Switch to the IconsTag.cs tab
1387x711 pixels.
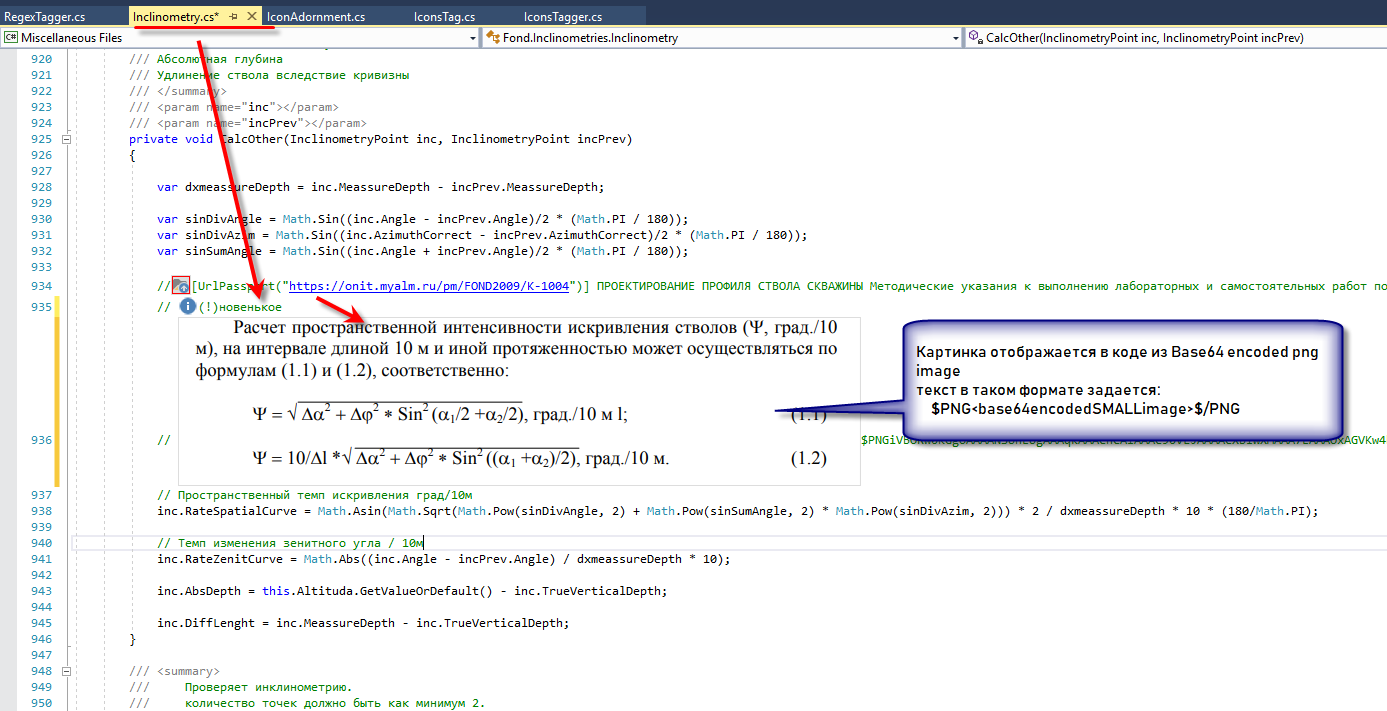[x=443, y=17]
